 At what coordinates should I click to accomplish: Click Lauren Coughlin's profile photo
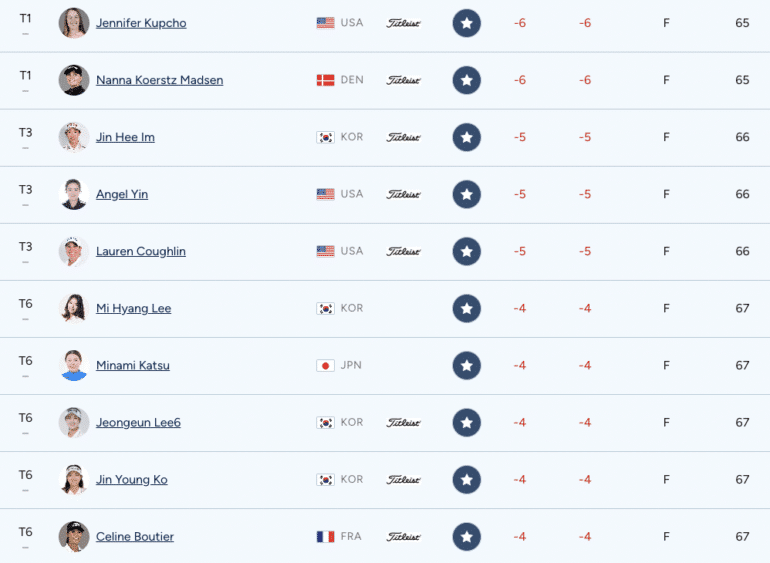tap(74, 251)
